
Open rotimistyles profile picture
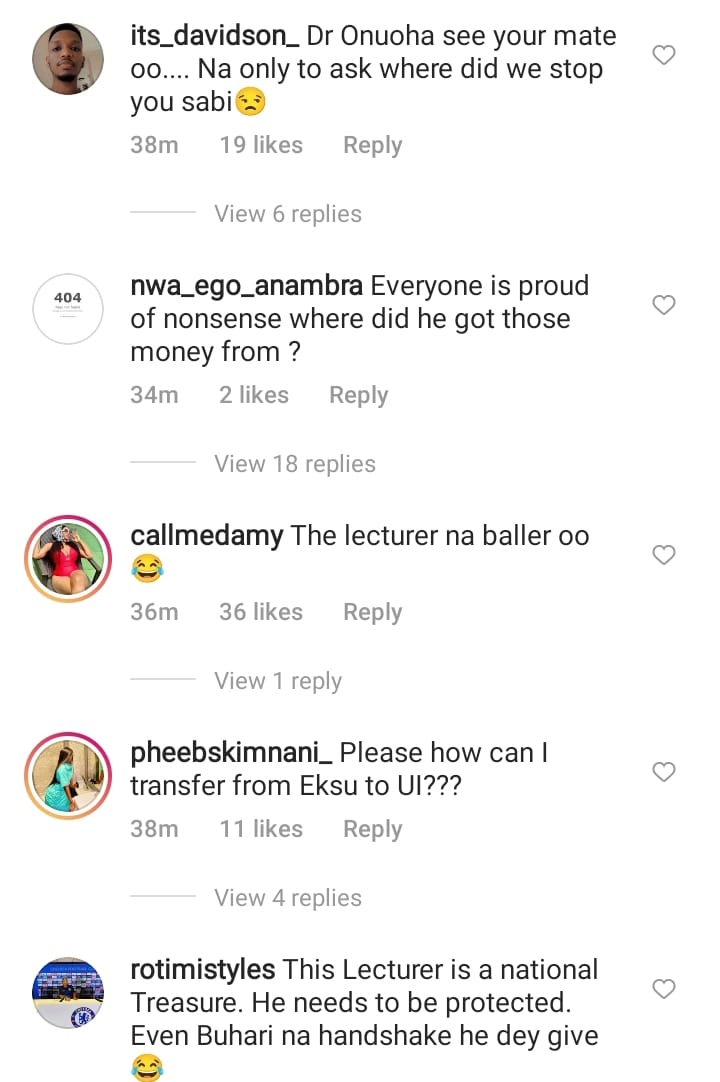click(69, 993)
